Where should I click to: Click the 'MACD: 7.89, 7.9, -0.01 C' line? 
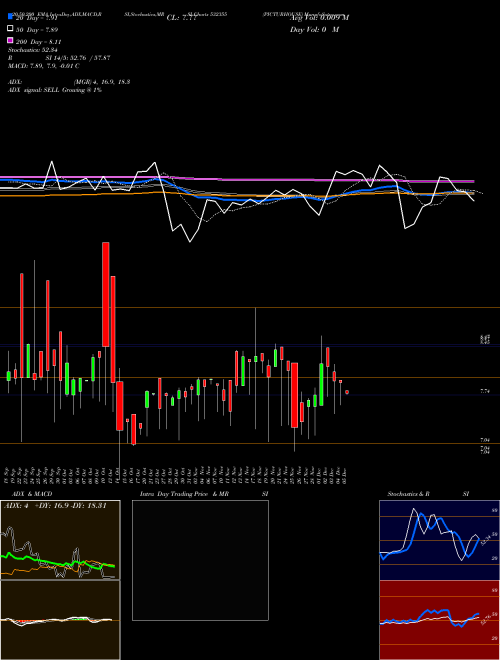pyautogui.click(x=44, y=66)
